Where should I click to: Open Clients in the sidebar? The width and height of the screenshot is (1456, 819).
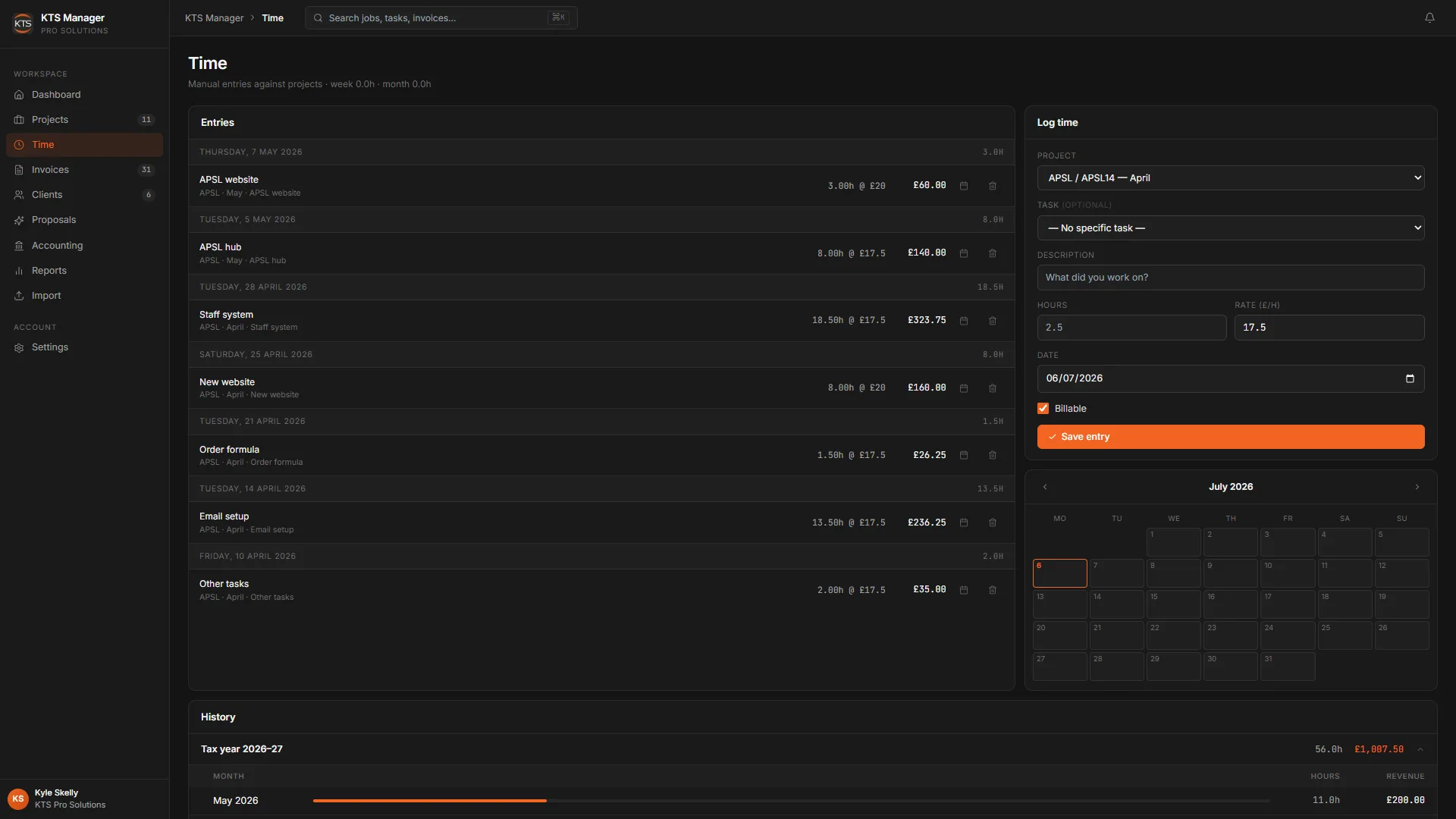click(84, 195)
